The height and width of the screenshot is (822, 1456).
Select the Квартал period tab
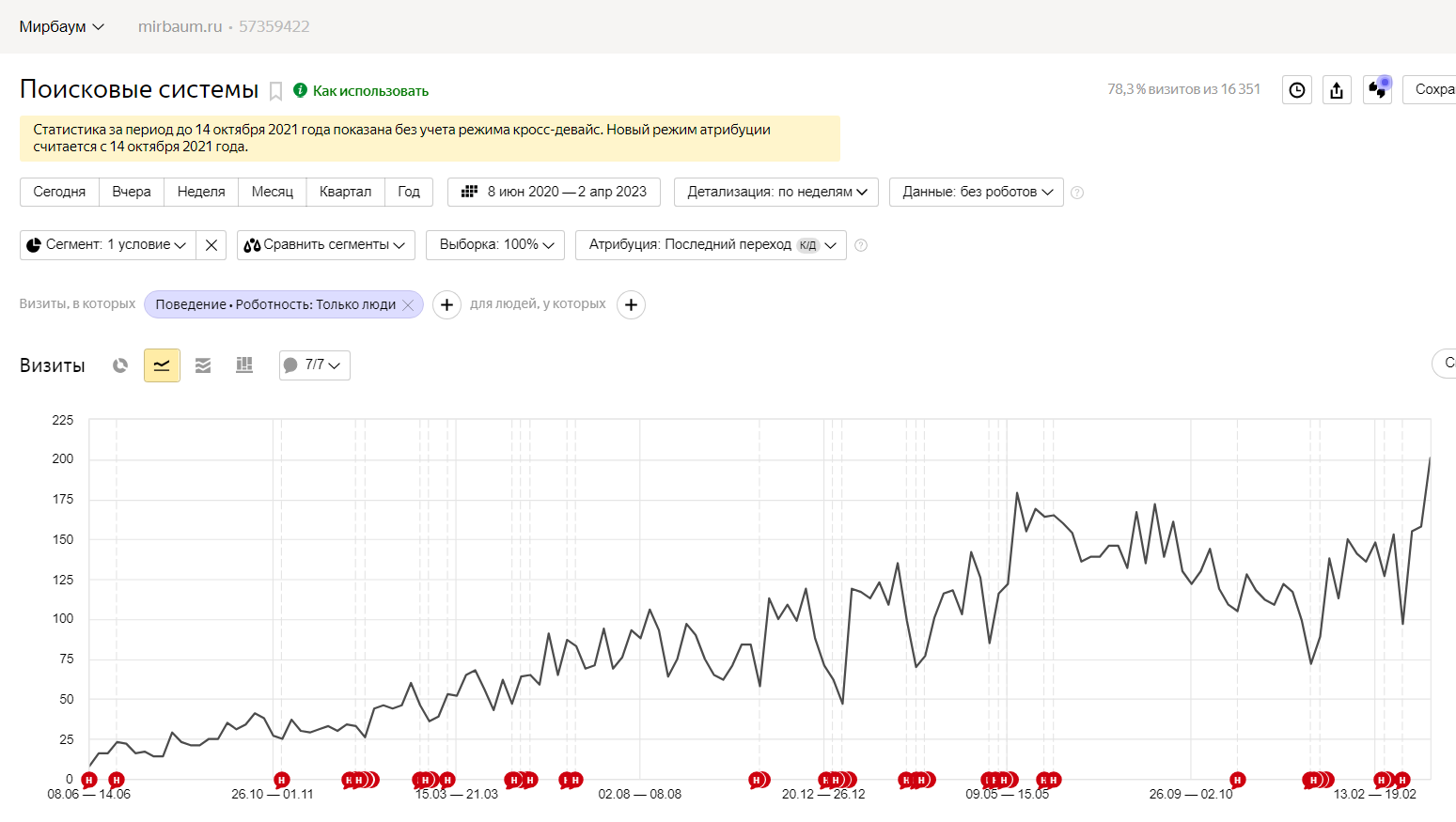click(346, 192)
